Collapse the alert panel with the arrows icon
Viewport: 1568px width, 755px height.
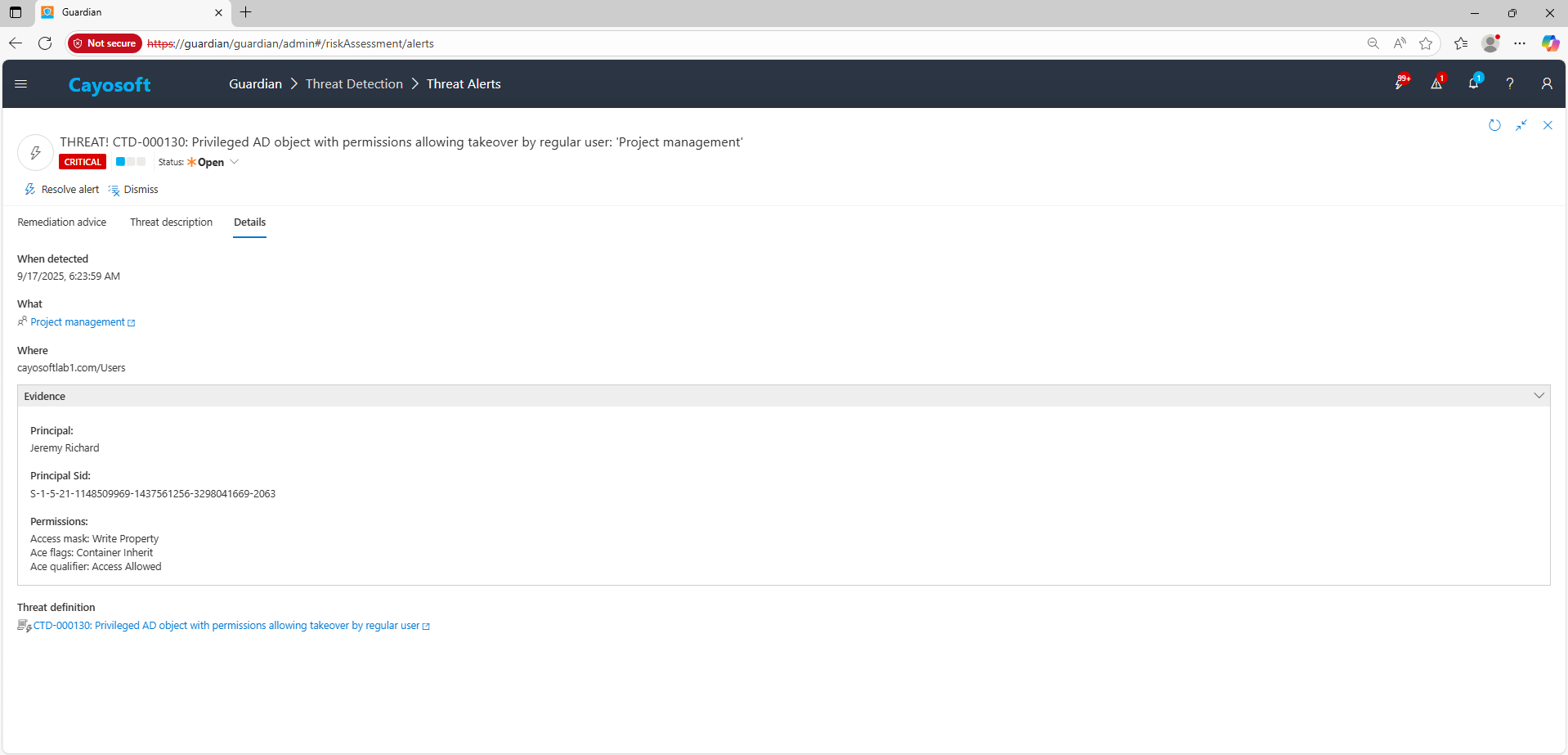[1521, 125]
